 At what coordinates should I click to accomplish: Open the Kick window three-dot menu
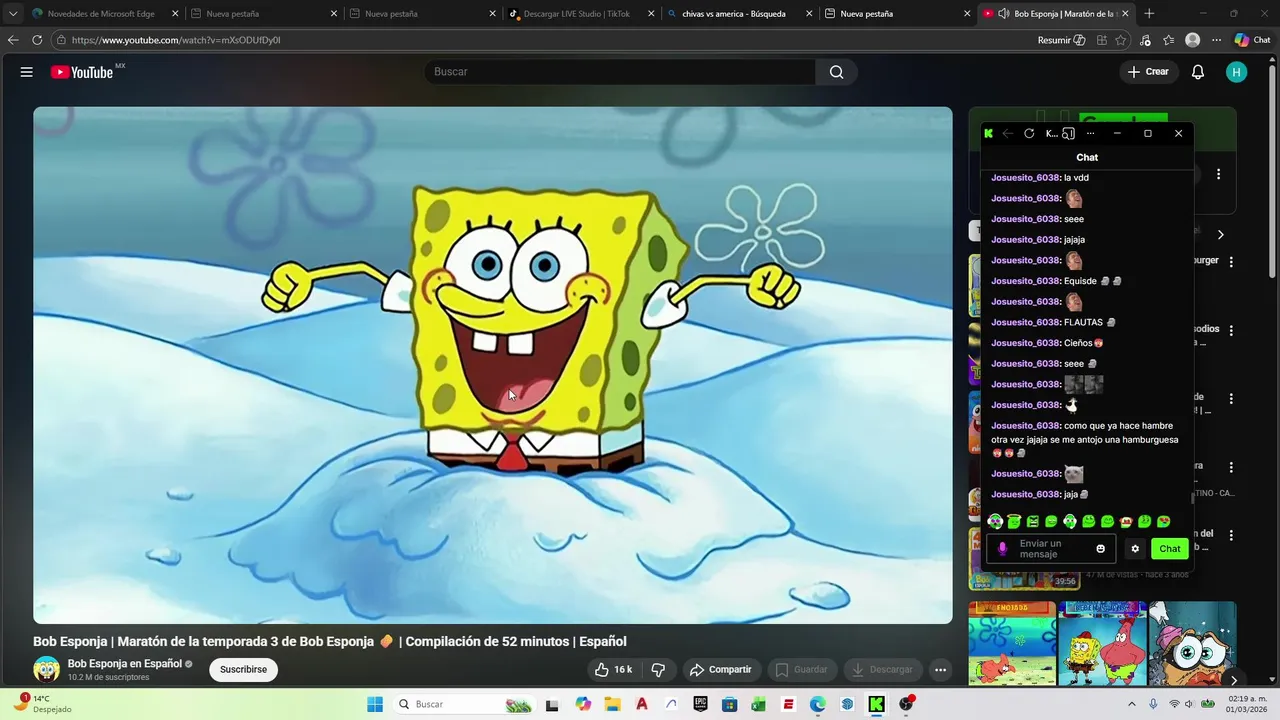click(x=1090, y=133)
